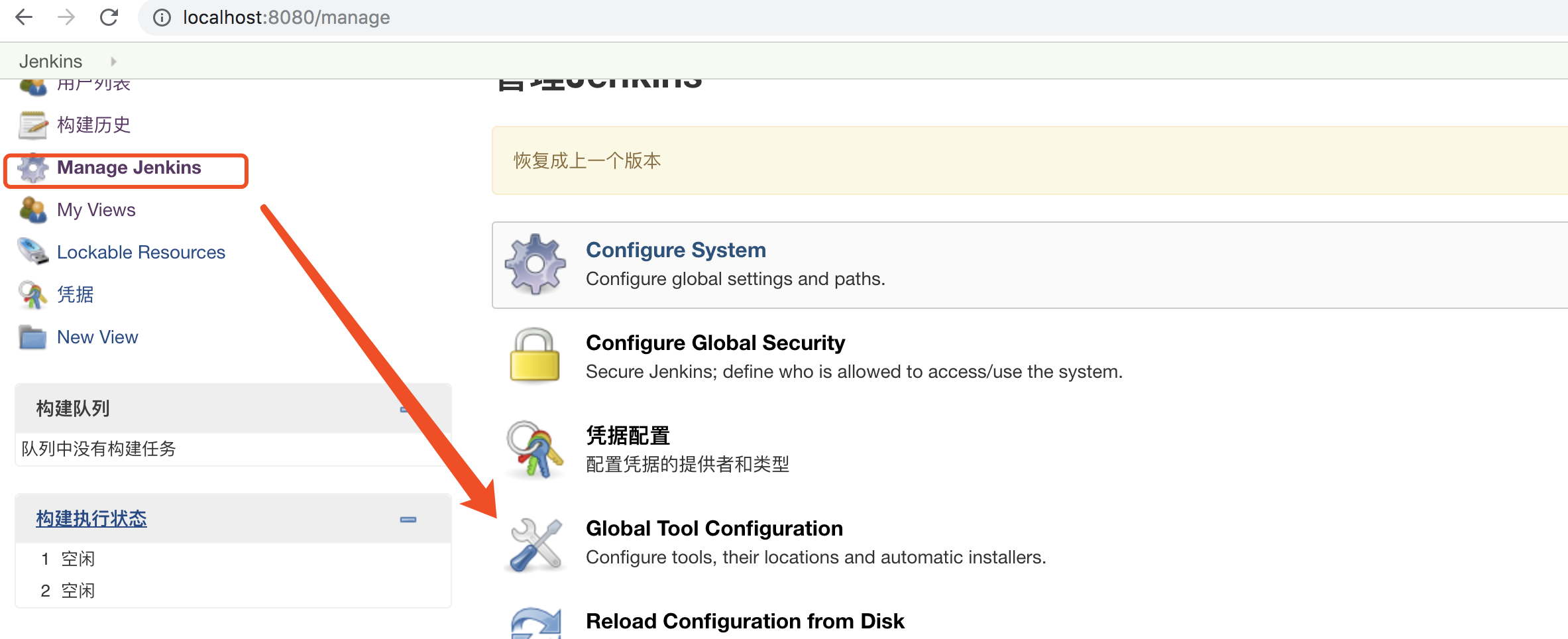Click the site info icon in address bar
The image size is (1568, 639).
click(162, 18)
